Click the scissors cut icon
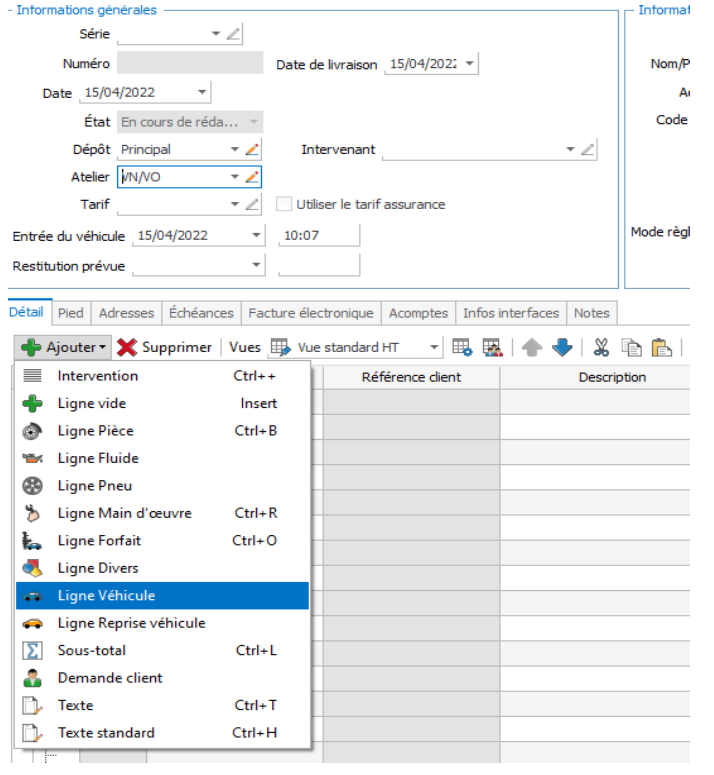This screenshot has height=775, width=714. (601, 347)
